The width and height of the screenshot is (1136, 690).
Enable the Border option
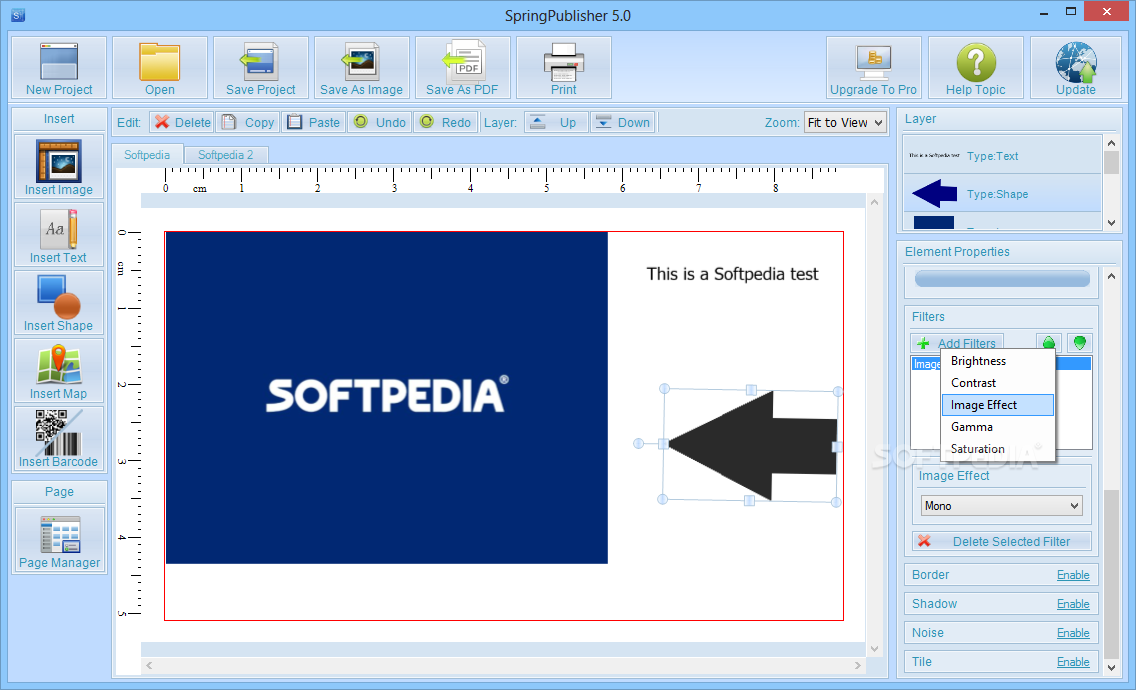[1073, 575]
